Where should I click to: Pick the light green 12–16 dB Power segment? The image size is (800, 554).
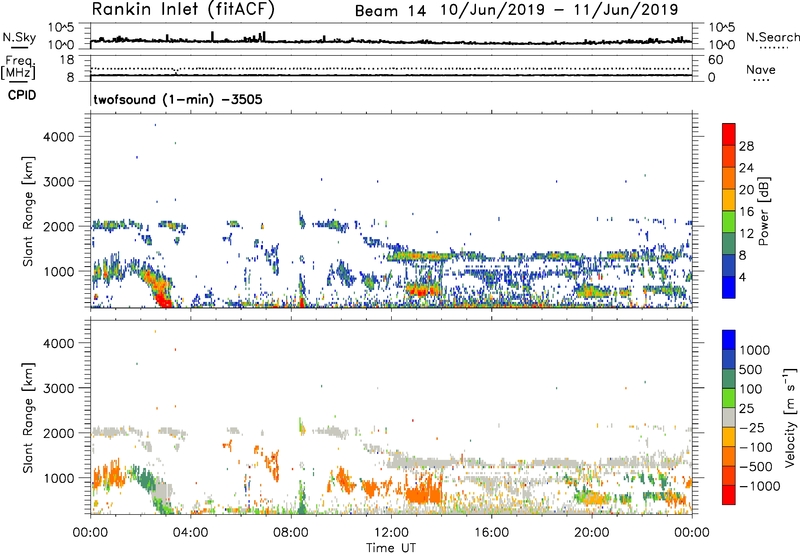(729, 221)
